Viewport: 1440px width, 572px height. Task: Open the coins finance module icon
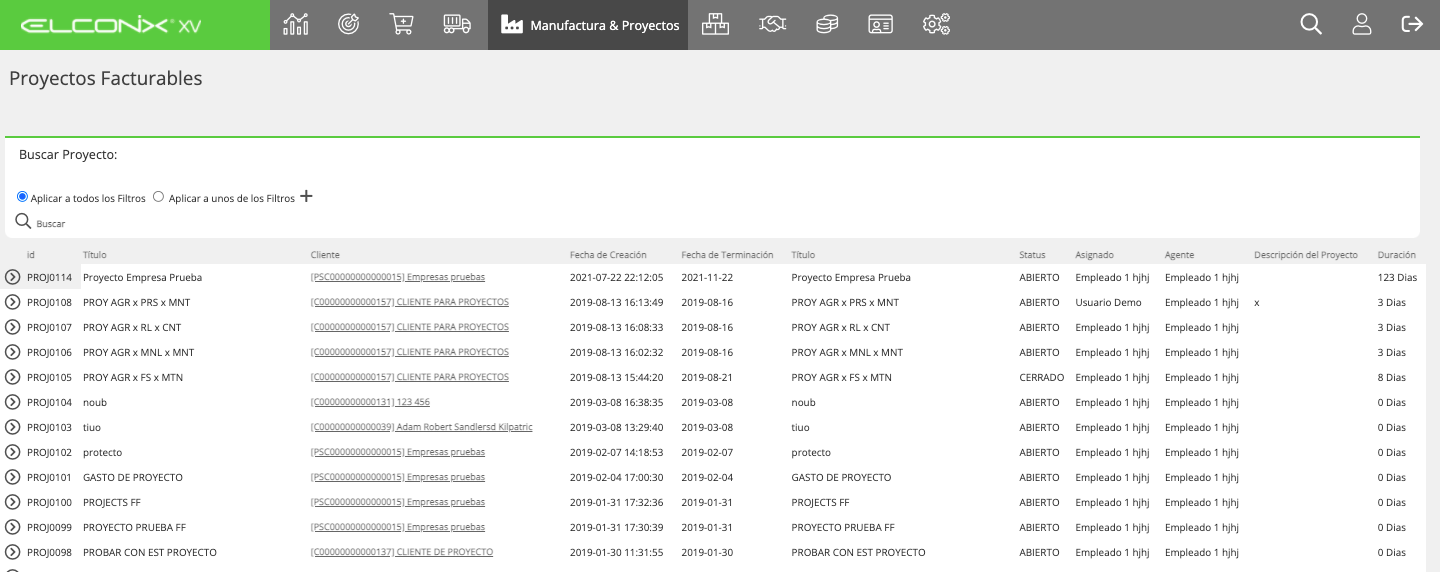coord(827,25)
